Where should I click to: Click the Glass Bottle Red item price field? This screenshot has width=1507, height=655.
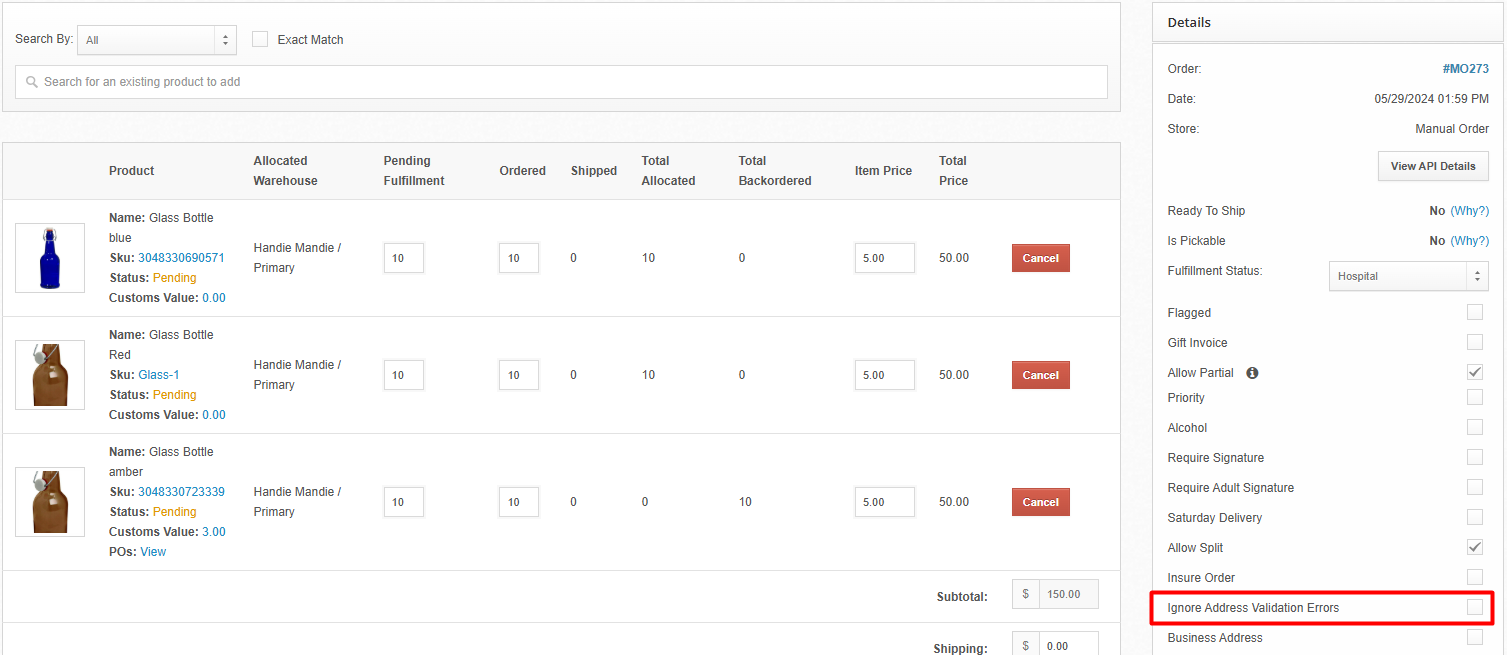point(884,375)
